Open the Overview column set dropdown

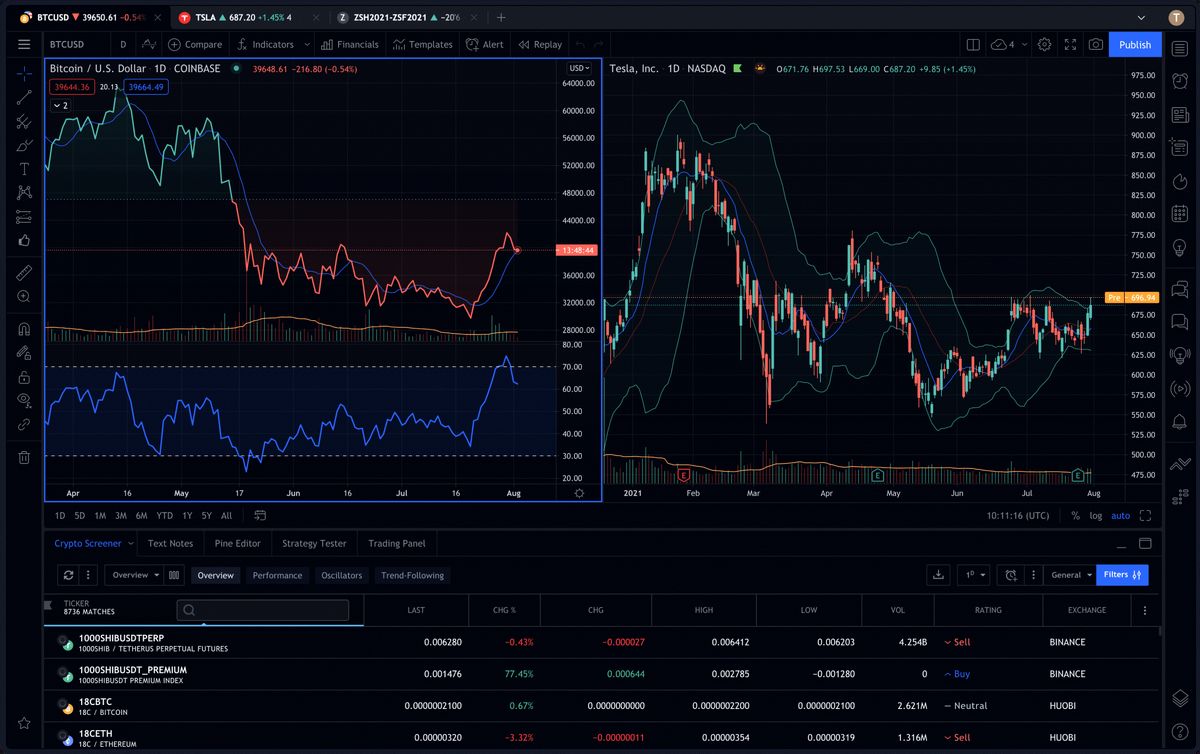[133, 575]
